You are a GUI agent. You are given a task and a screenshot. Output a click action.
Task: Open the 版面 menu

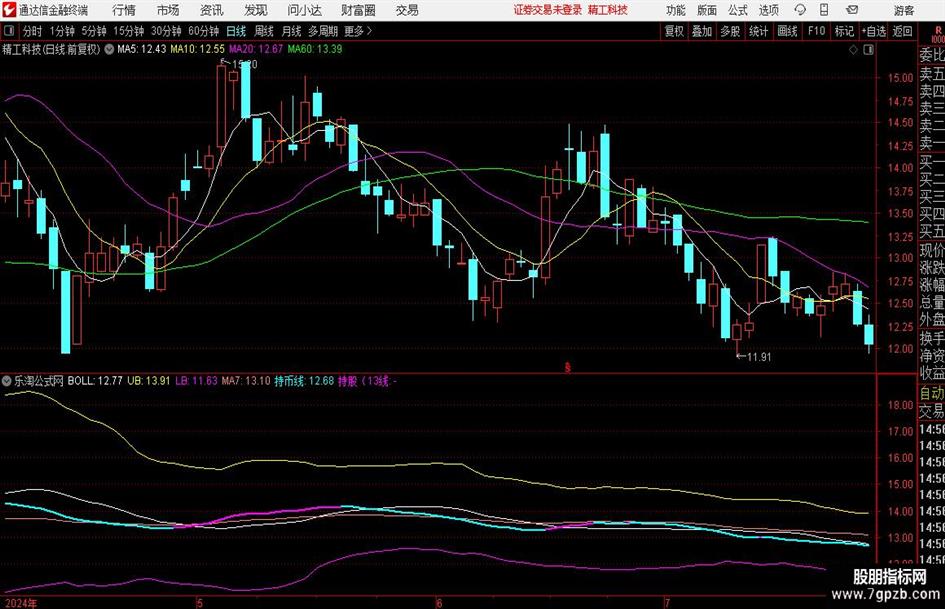coord(707,10)
